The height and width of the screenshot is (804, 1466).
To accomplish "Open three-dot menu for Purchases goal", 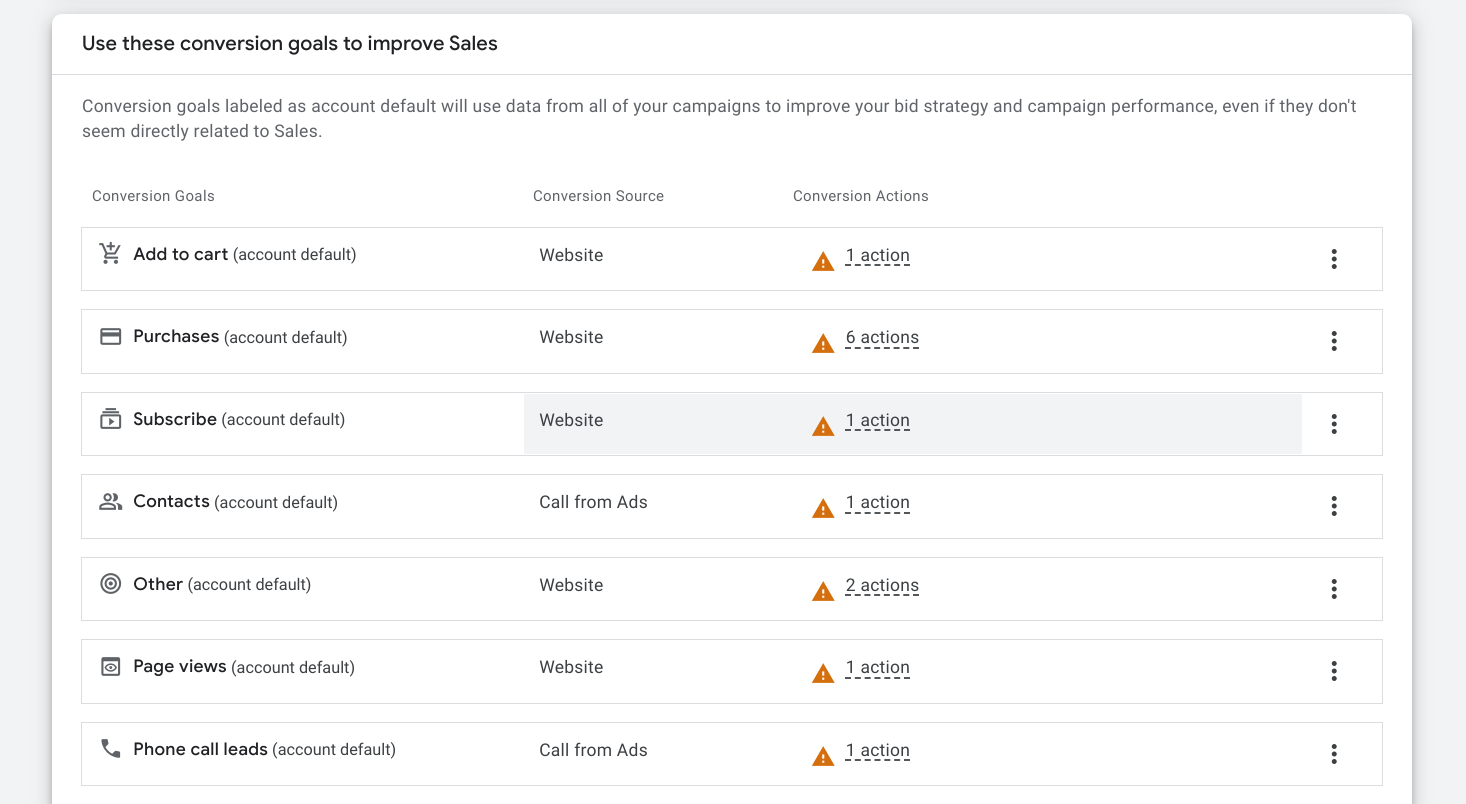I will (1333, 341).
